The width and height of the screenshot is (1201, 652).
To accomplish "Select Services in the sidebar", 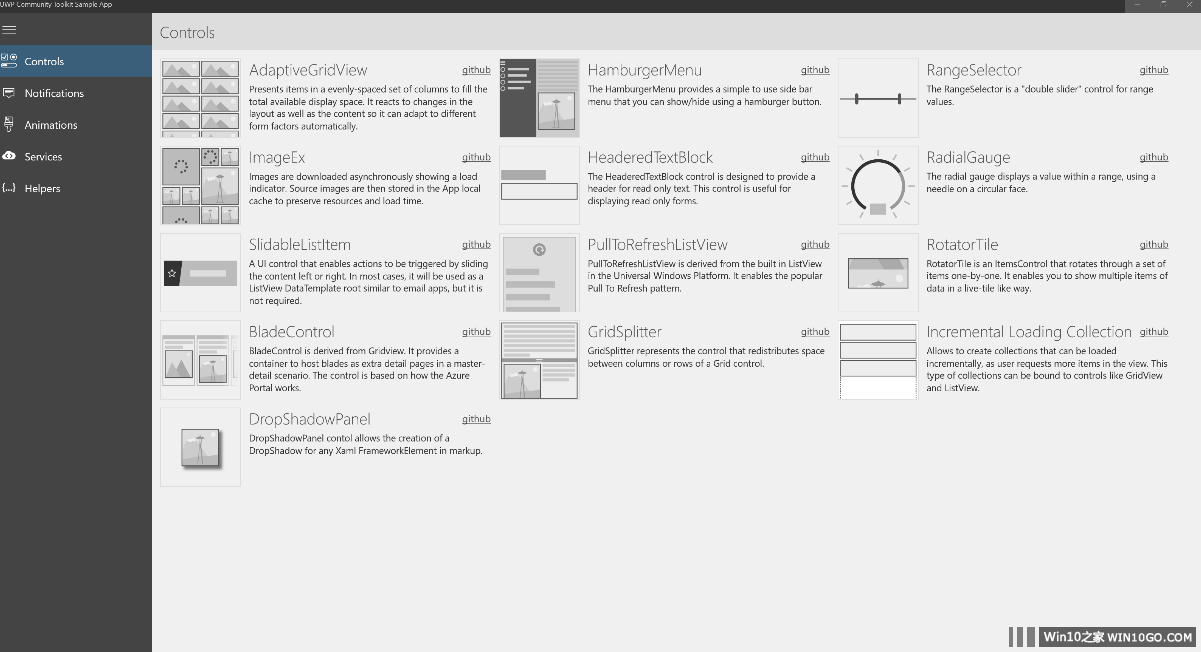I will [x=76, y=156].
